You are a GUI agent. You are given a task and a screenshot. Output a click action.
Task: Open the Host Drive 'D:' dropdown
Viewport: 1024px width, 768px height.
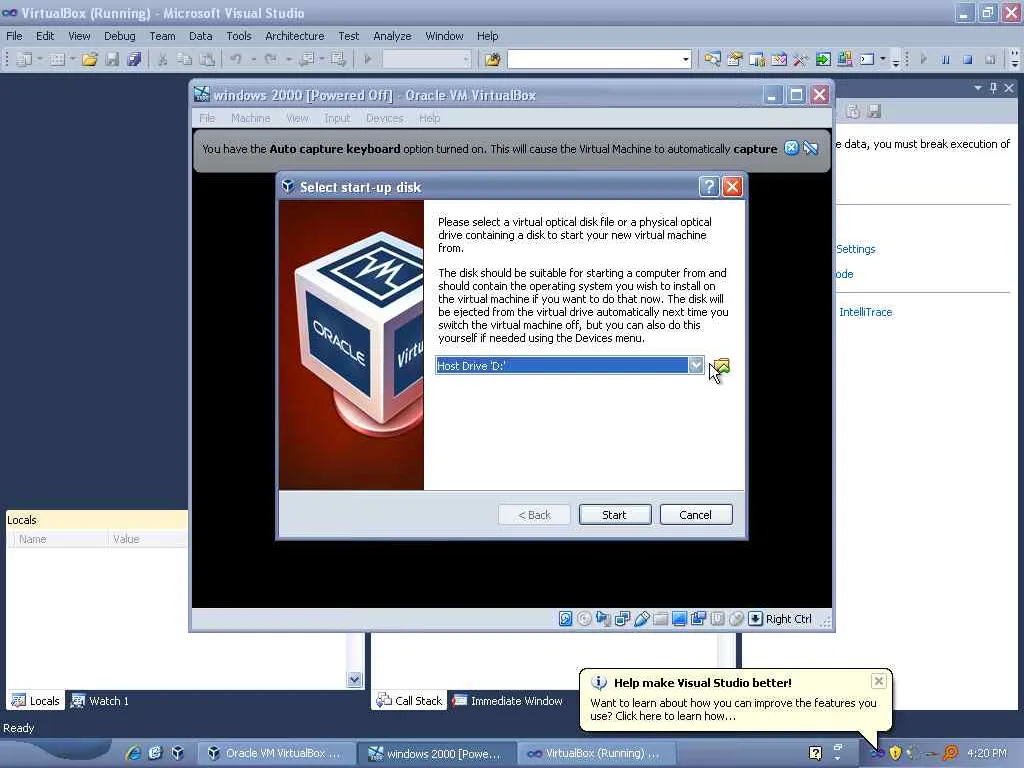click(696, 365)
